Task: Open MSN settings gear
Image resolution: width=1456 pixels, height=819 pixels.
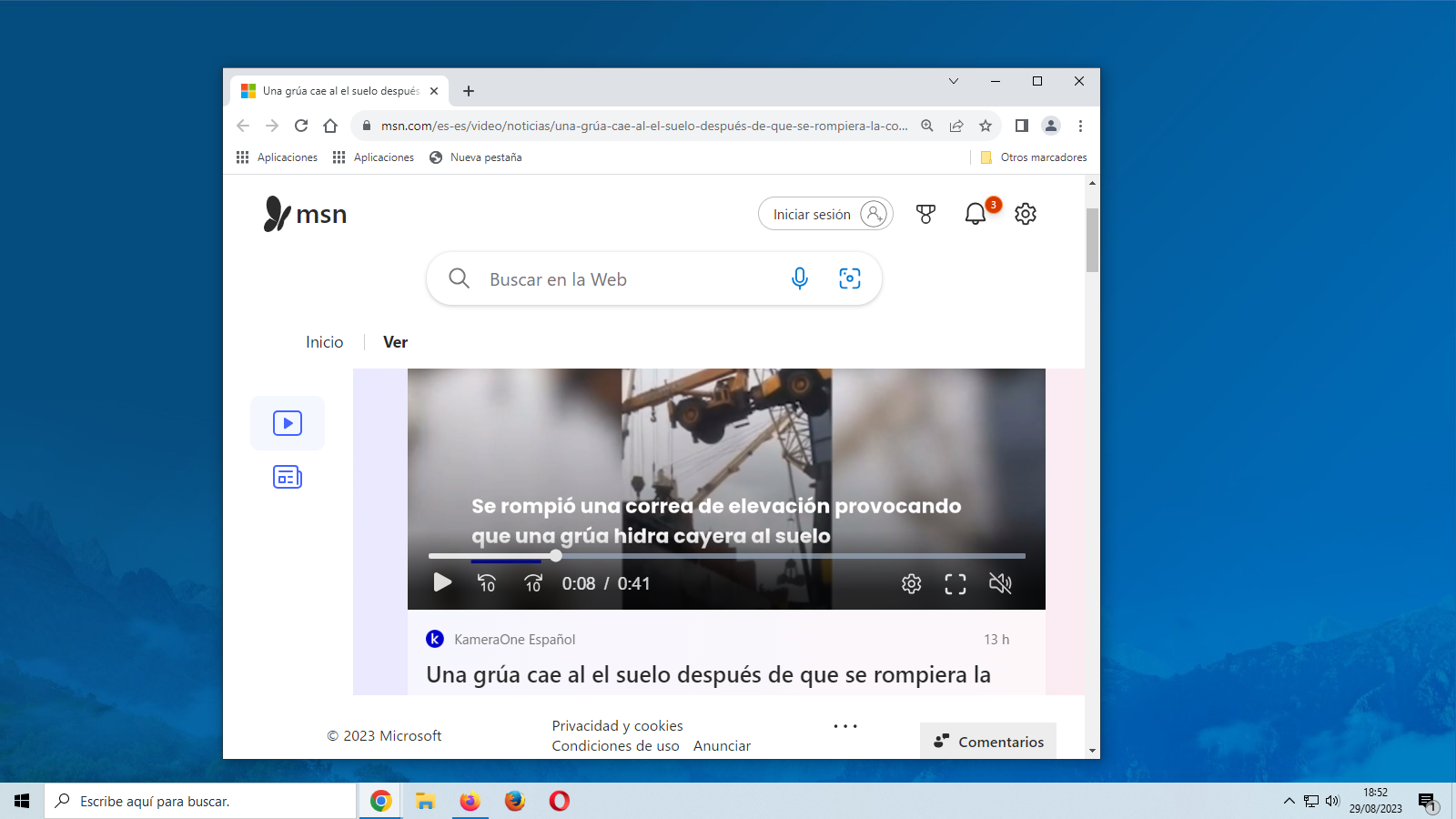Action: tap(1026, 214)
